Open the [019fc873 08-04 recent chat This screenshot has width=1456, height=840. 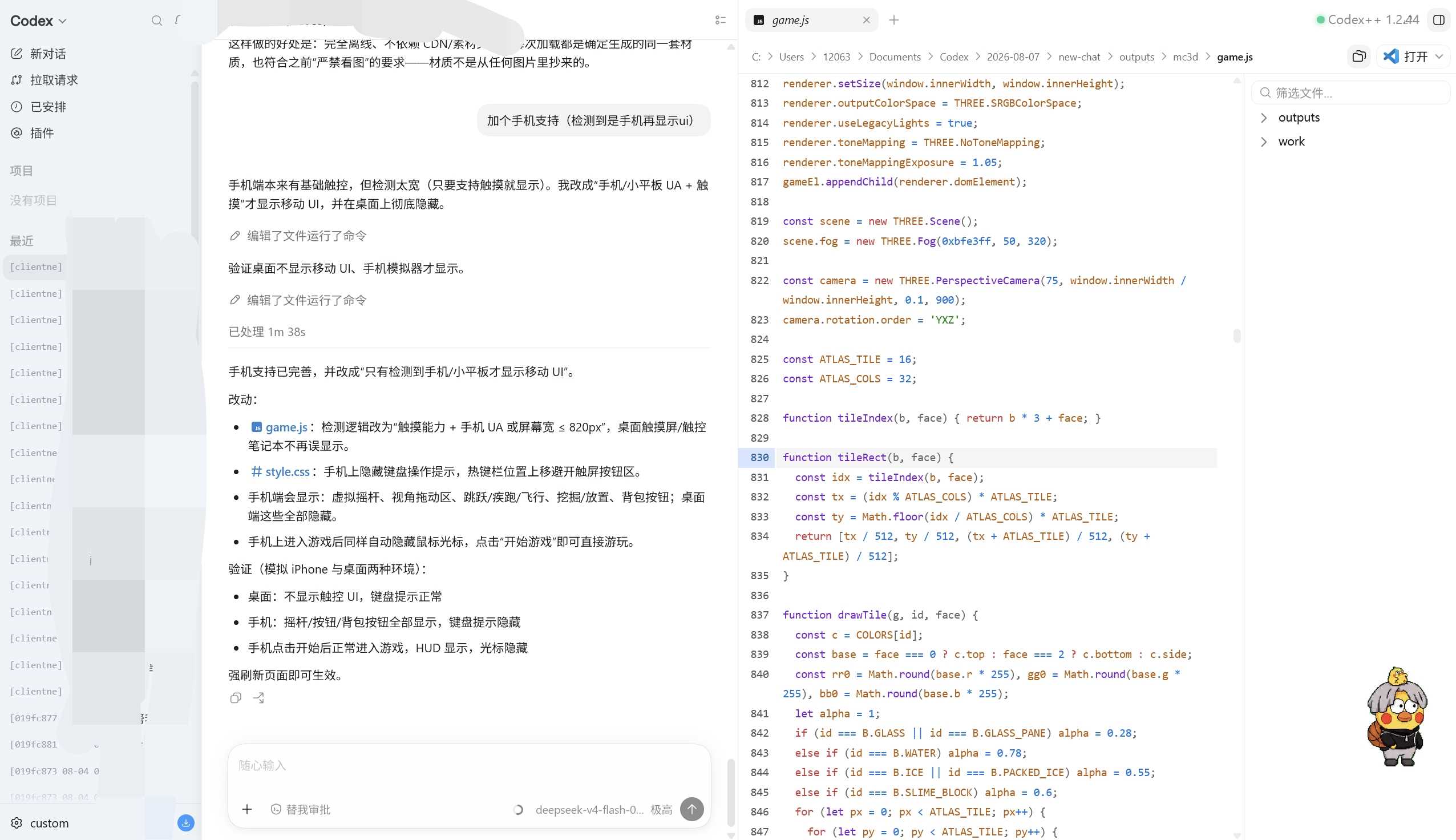pos(55,771)
